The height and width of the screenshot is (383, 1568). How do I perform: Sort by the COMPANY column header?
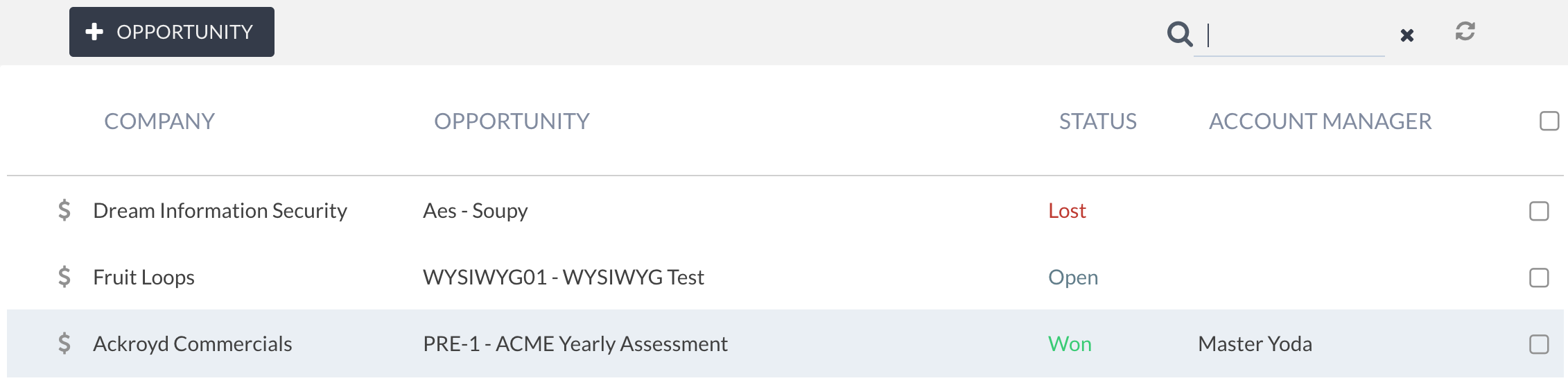point(159,121)
